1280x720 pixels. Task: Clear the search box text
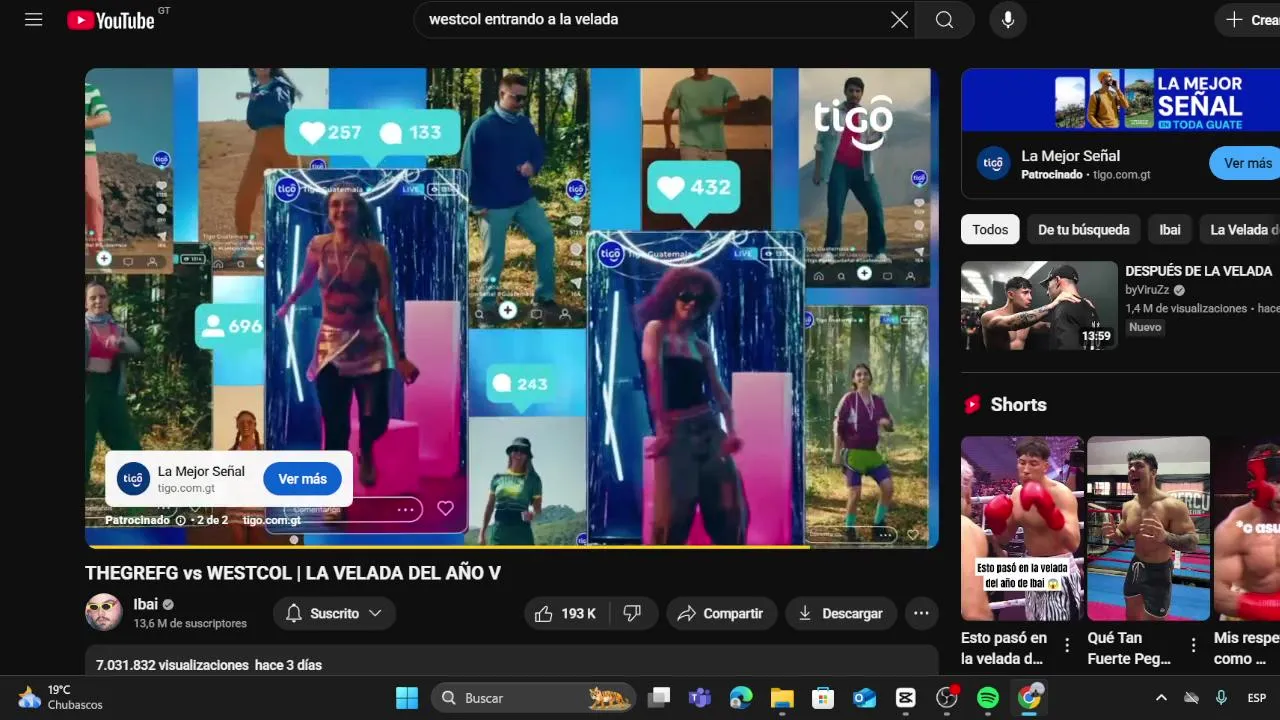click(x=900, y=20)
